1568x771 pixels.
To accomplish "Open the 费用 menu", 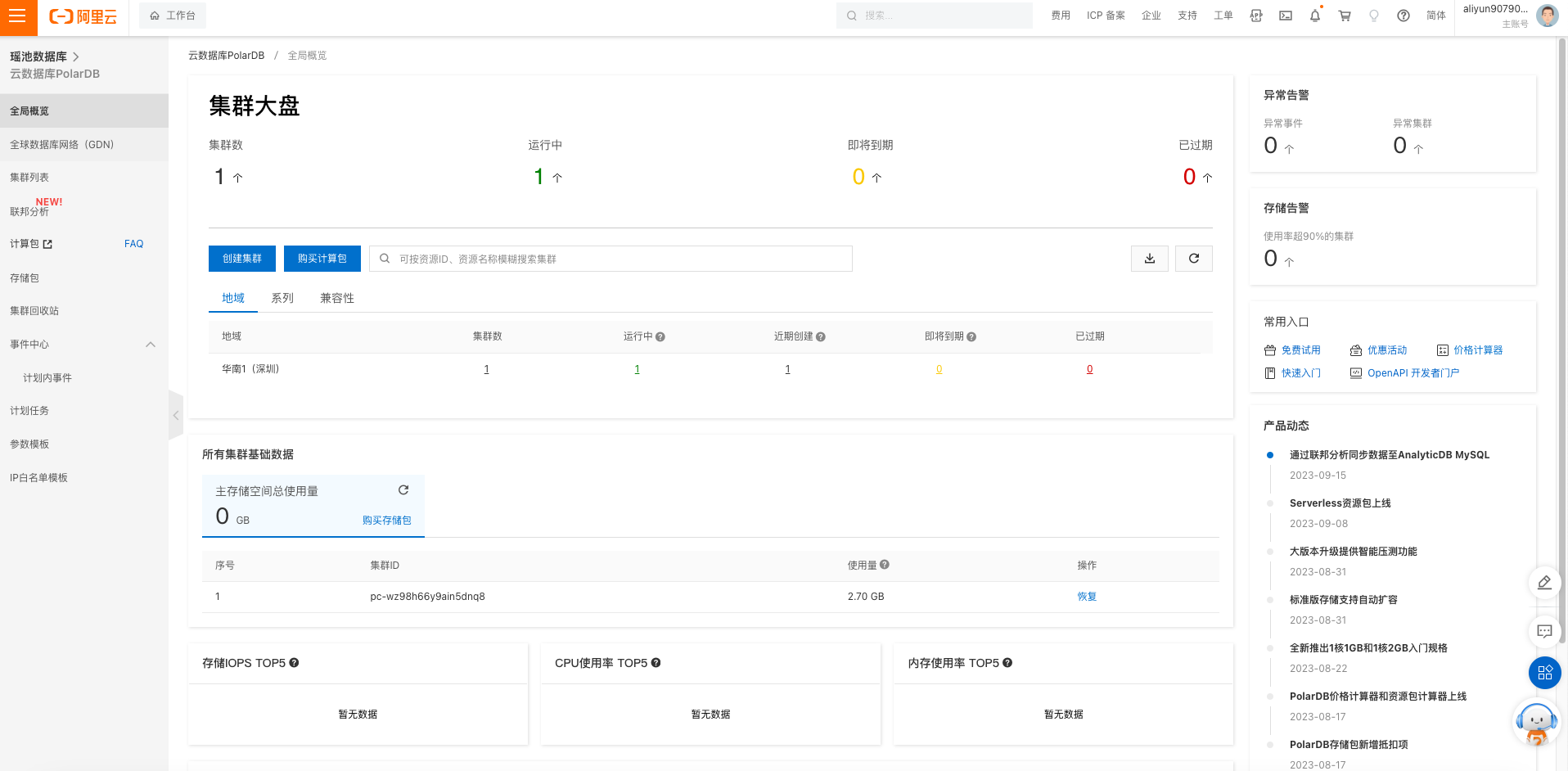I will (x=1061, y=16).
